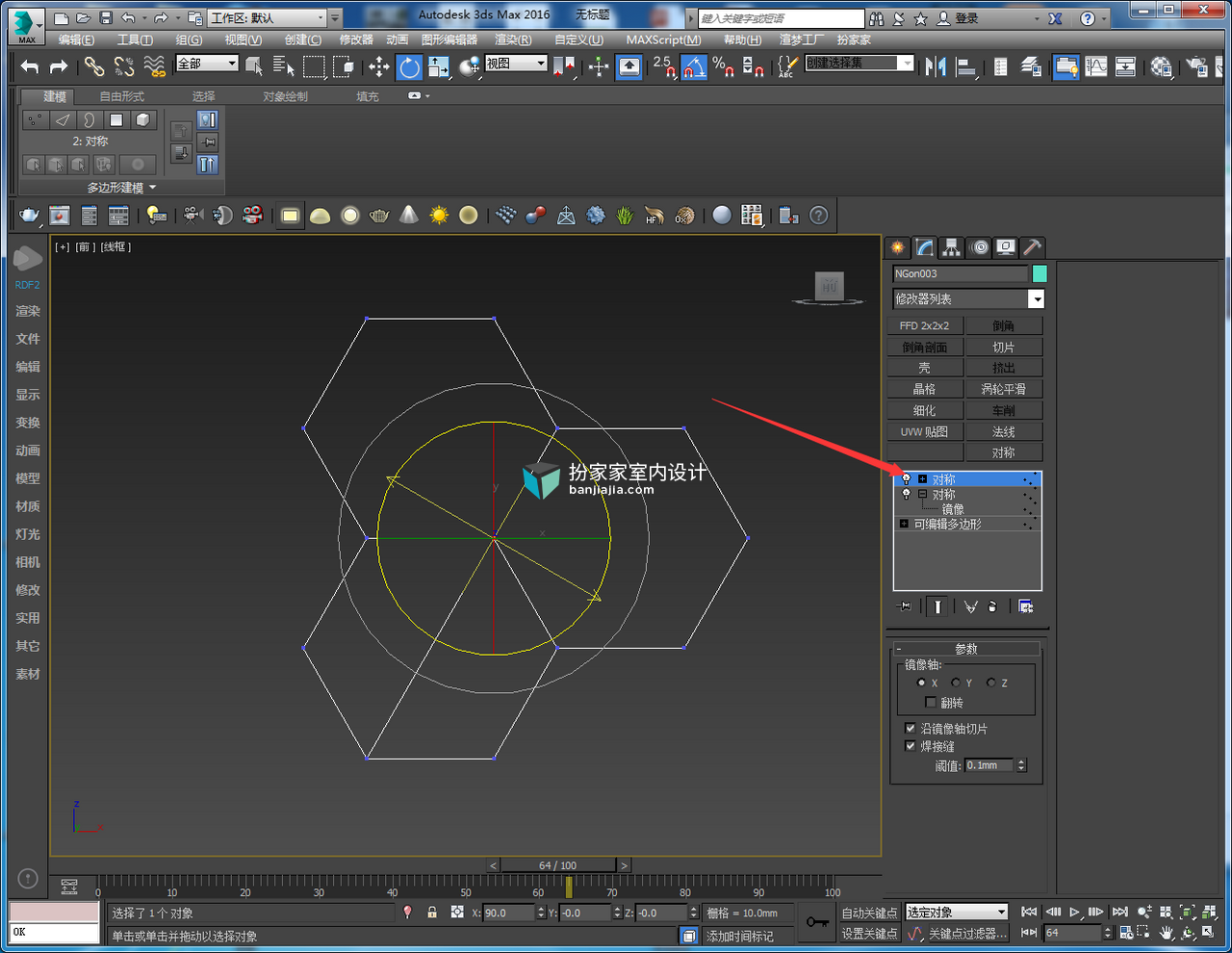The height and width of the screenshot is (953, 1232).
Task: Select the X mirror axis radio
Action: [x=921, y=683]
